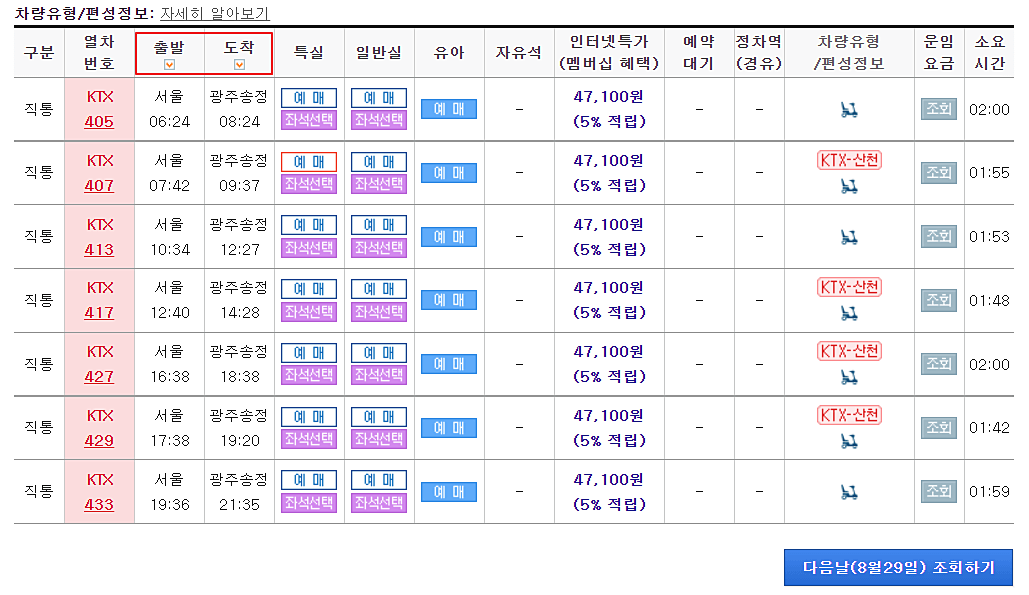Book 일반실 on the 12:40 train
The height and width of the screenshot is (595, 1029).
pos(379,289)
